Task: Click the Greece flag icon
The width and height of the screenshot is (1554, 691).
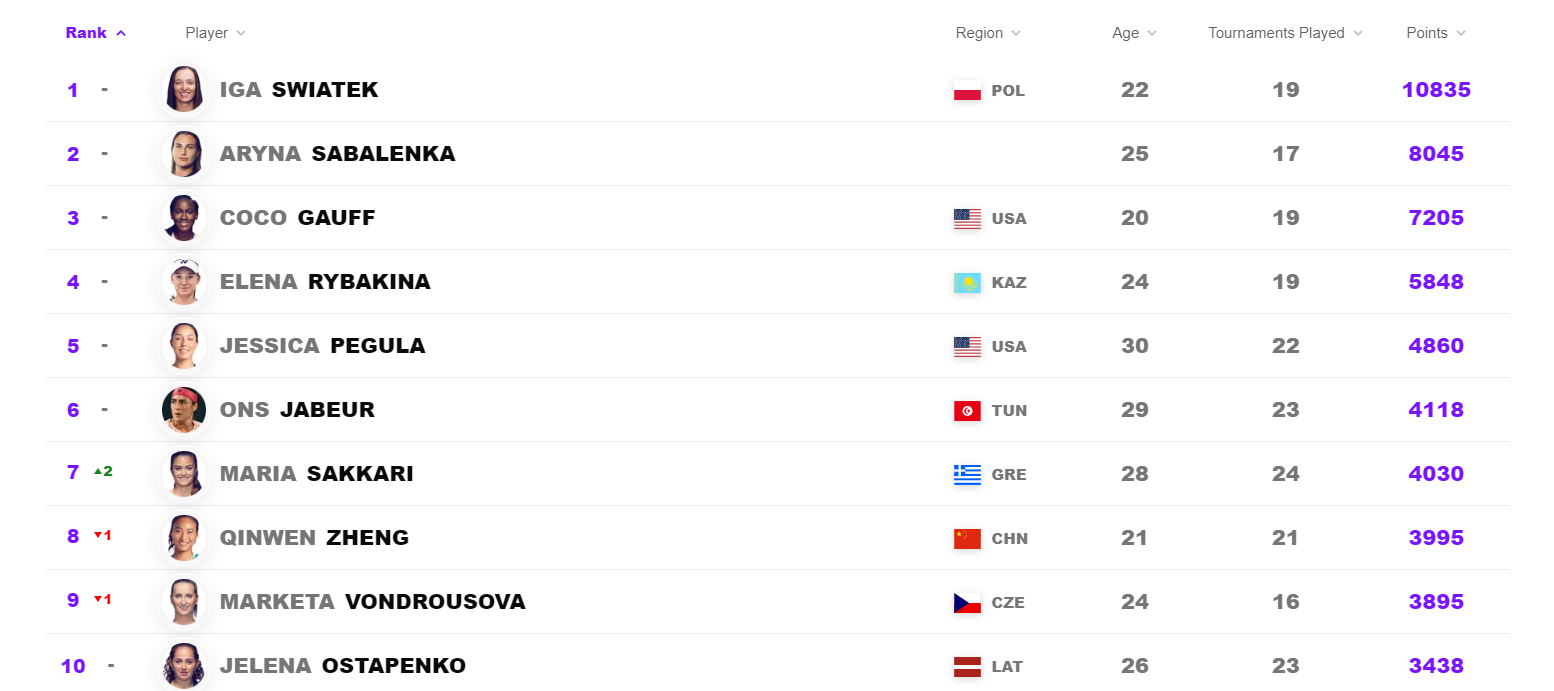Action: (967, 475)
